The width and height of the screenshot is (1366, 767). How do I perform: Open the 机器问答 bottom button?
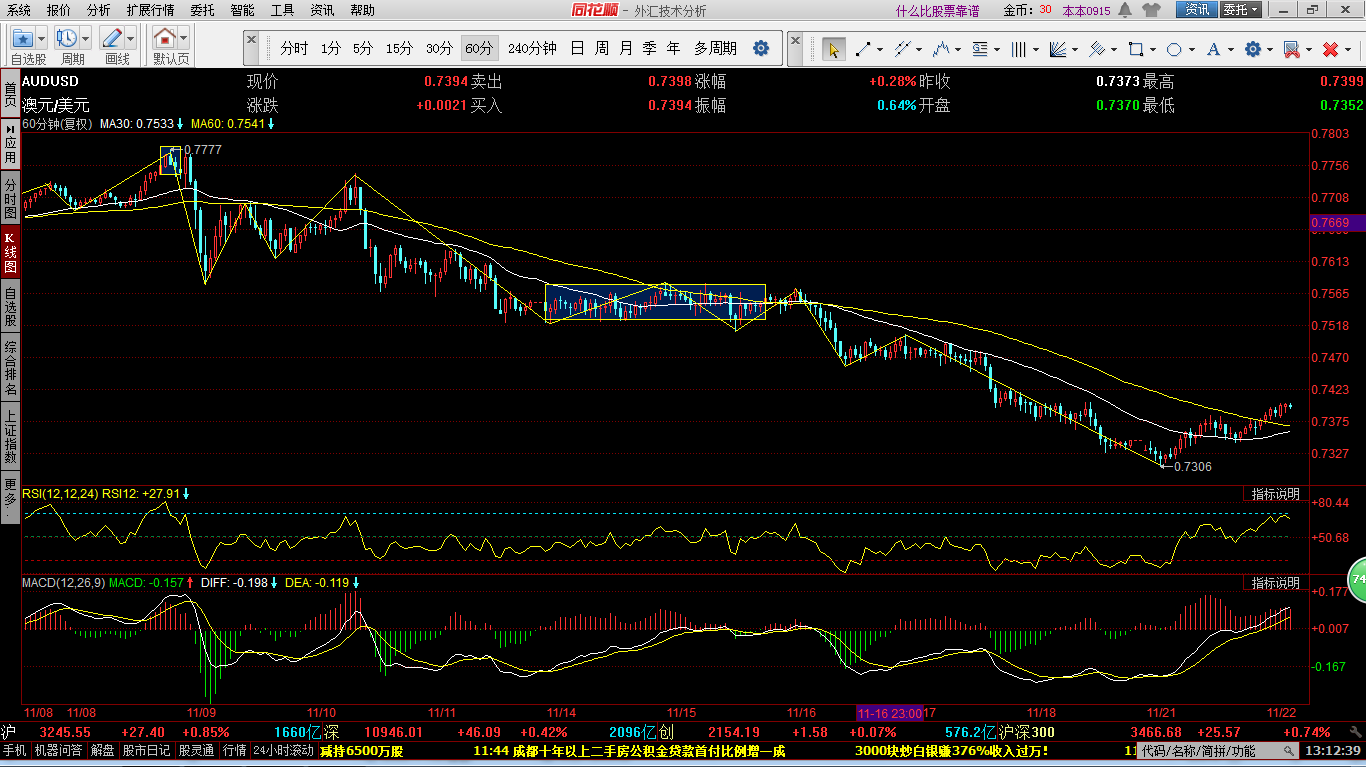click(x=59, y=750)
